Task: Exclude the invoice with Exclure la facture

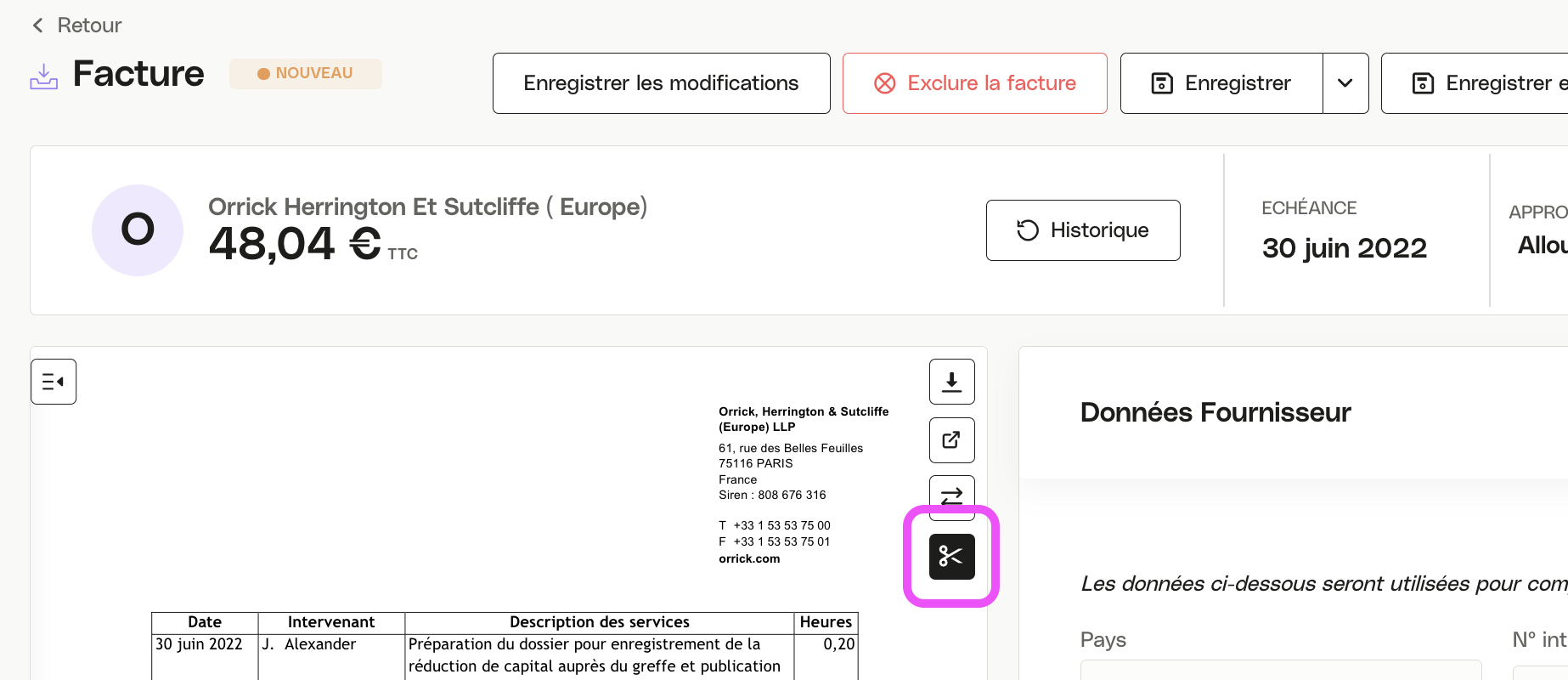Action: pos(974,83)
